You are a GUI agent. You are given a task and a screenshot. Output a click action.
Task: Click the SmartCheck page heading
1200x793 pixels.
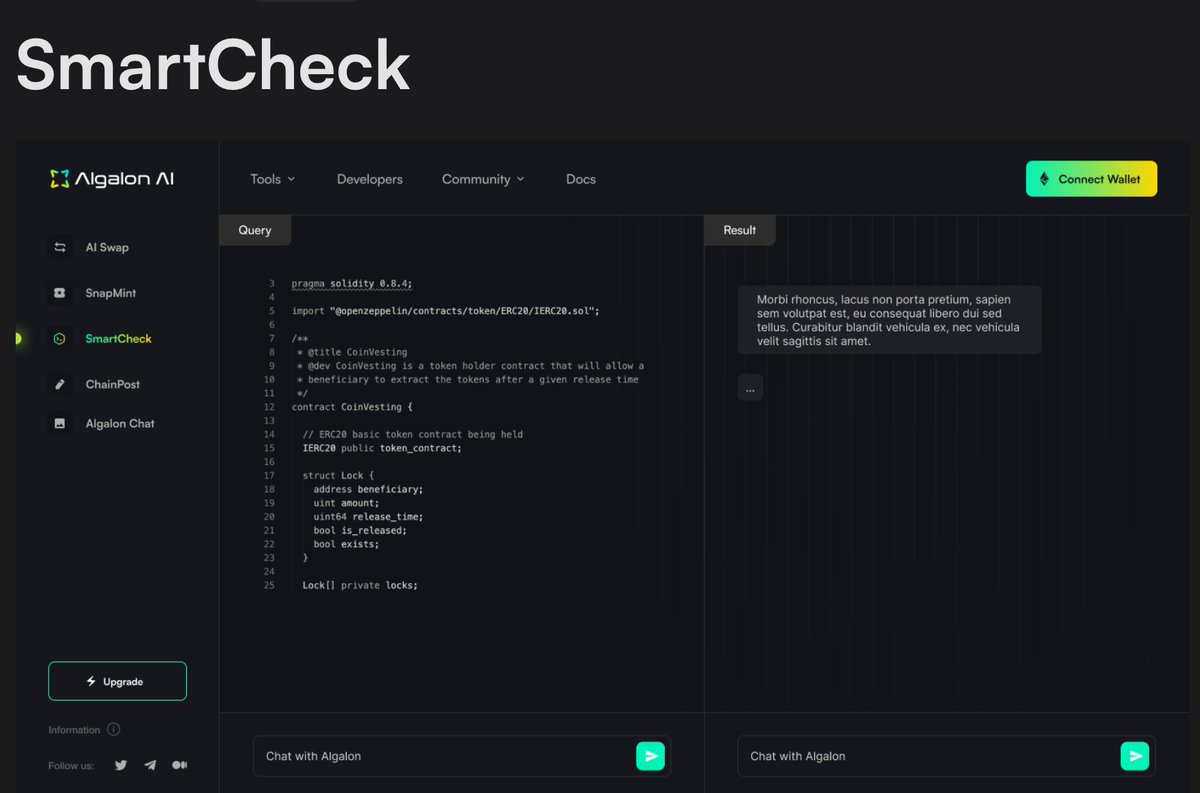coord(213,66)
